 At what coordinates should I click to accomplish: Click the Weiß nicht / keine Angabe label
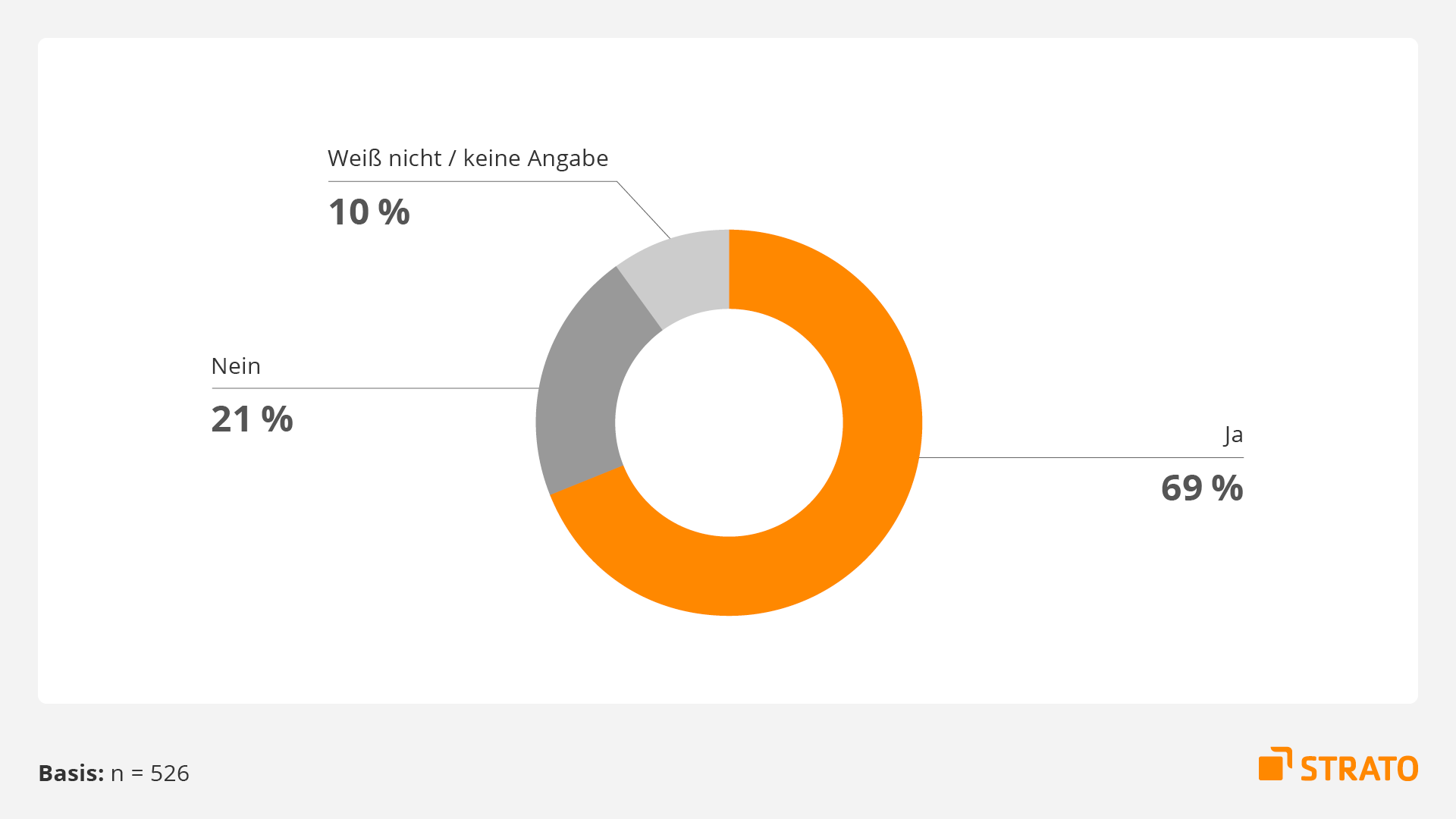468,158
